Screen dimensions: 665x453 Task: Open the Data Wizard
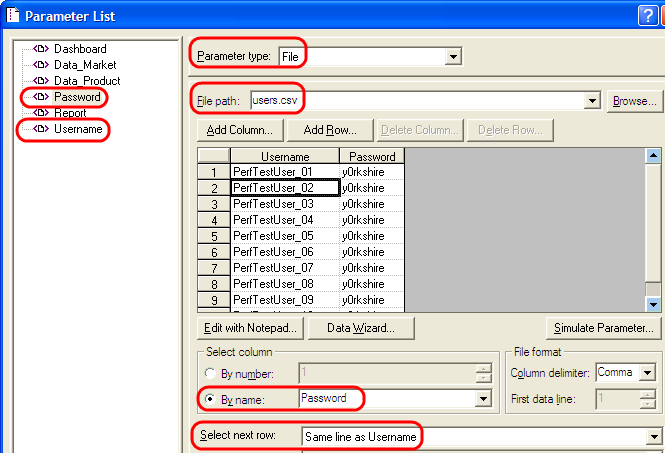pyautogui.click(x=352, y=327)
